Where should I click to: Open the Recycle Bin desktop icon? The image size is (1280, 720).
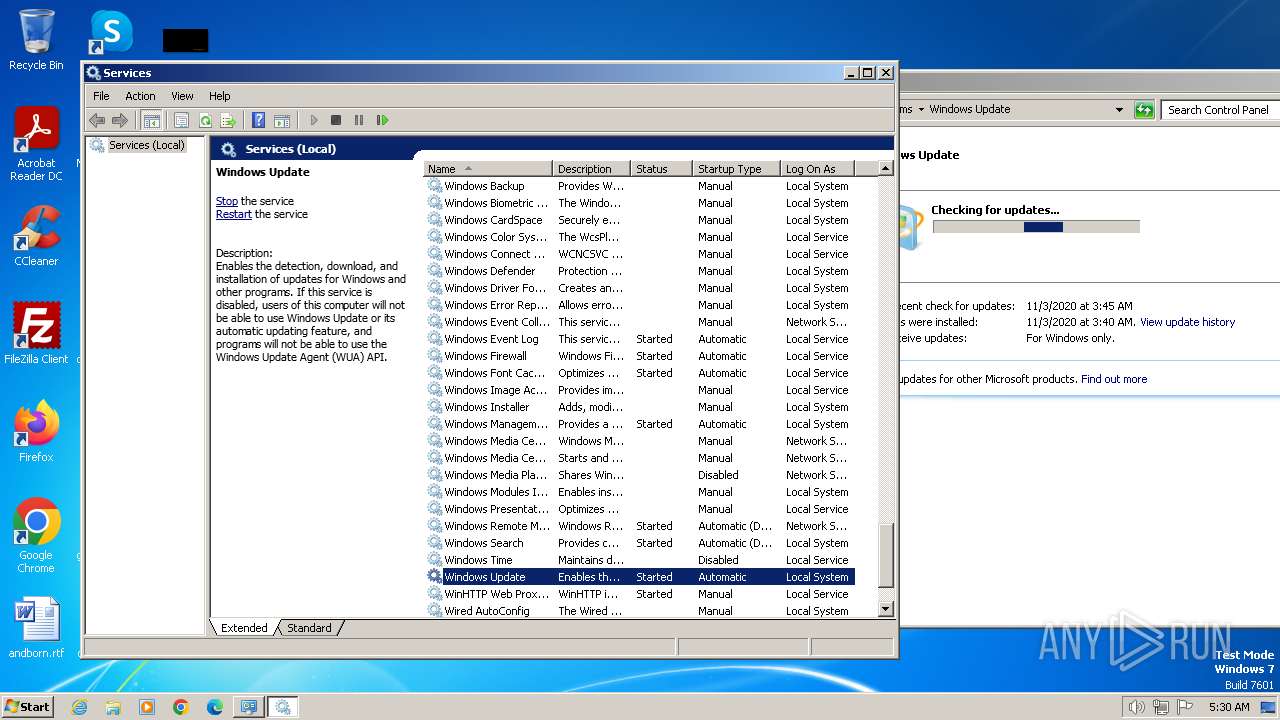tap(36, 41)
